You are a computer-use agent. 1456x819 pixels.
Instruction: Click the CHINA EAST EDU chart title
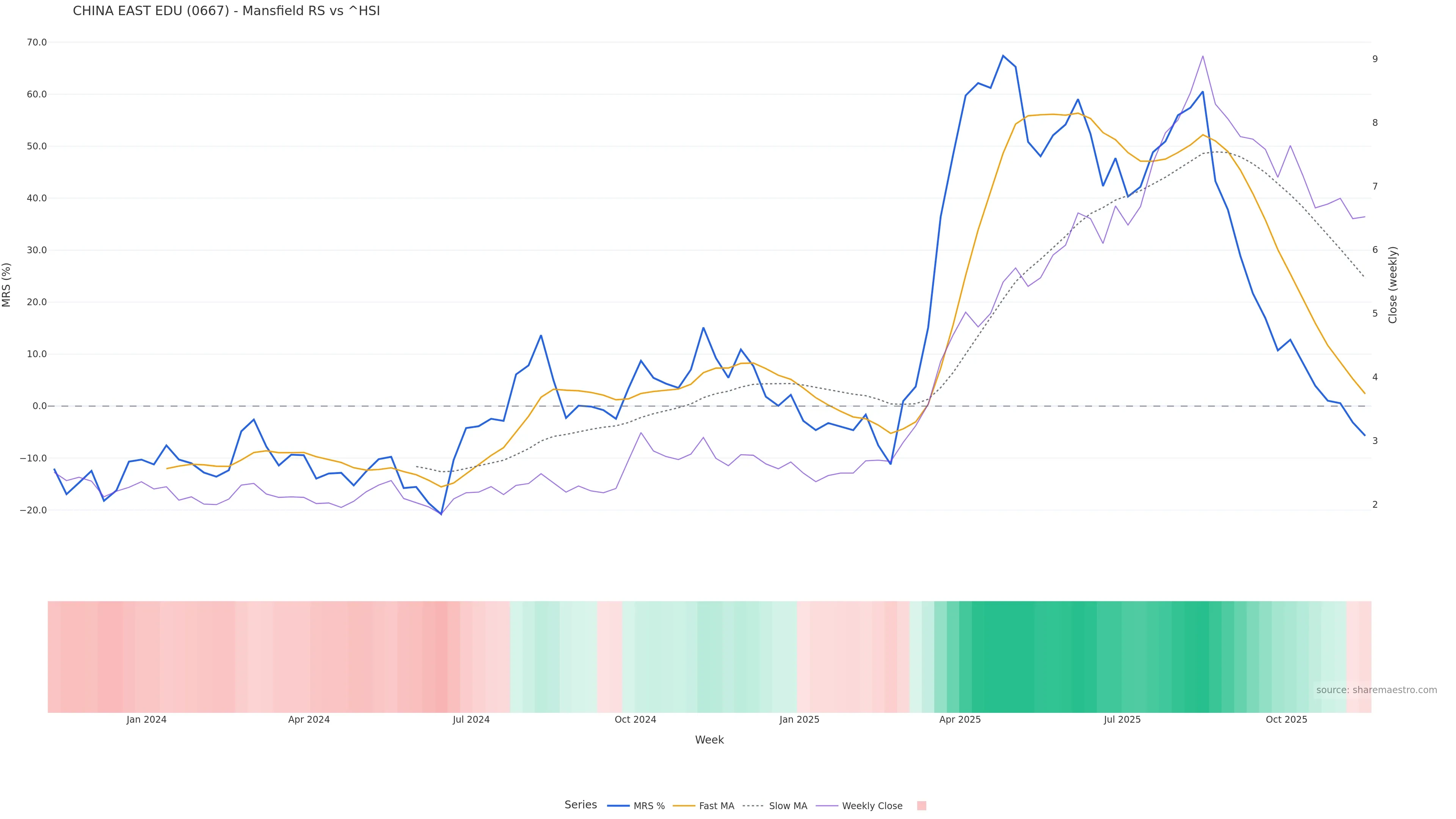coord(226,11)
